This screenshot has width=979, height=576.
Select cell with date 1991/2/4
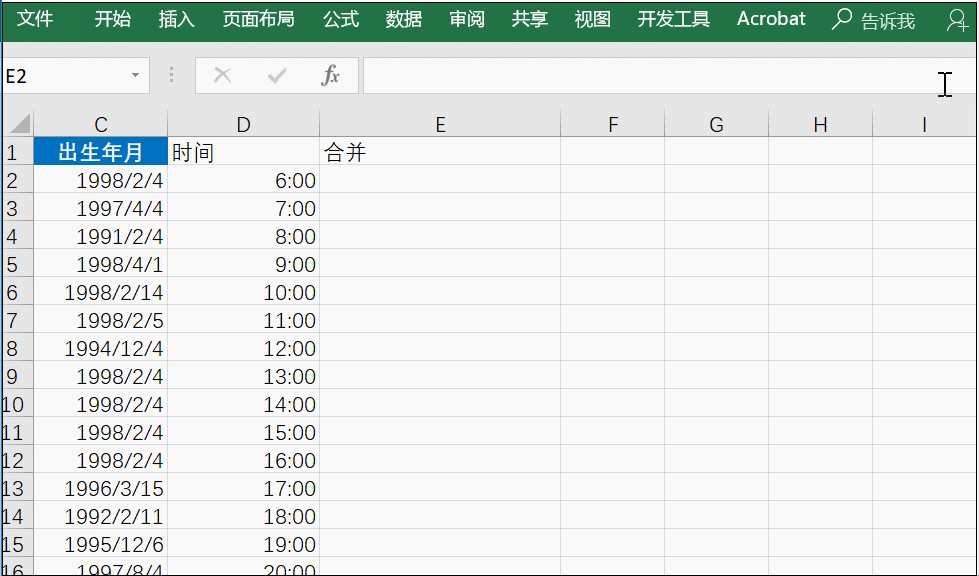click(101, 236)
